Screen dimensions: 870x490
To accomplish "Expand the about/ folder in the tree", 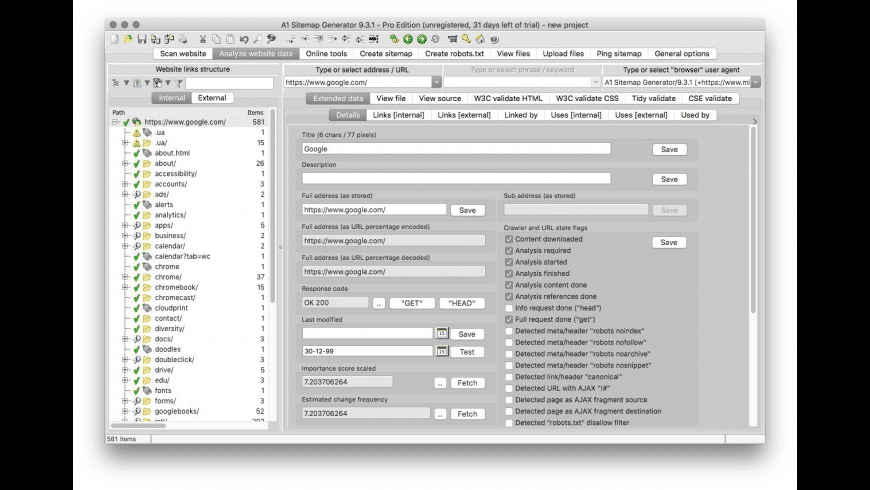I will pos(125,164).
